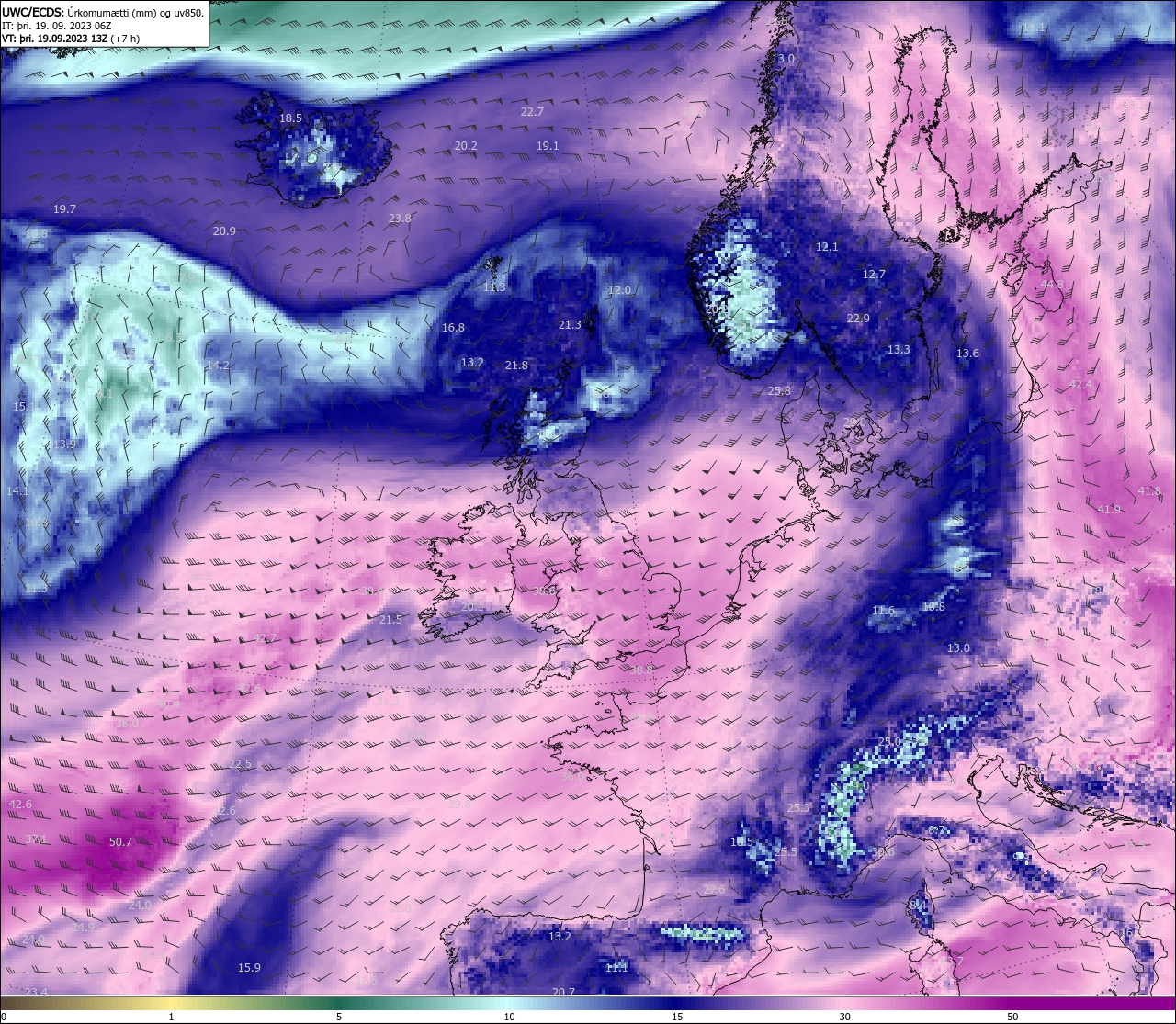The image size is (1176, 1024).
Task: Click the 50.7 value label
Action: coord(120,842)
